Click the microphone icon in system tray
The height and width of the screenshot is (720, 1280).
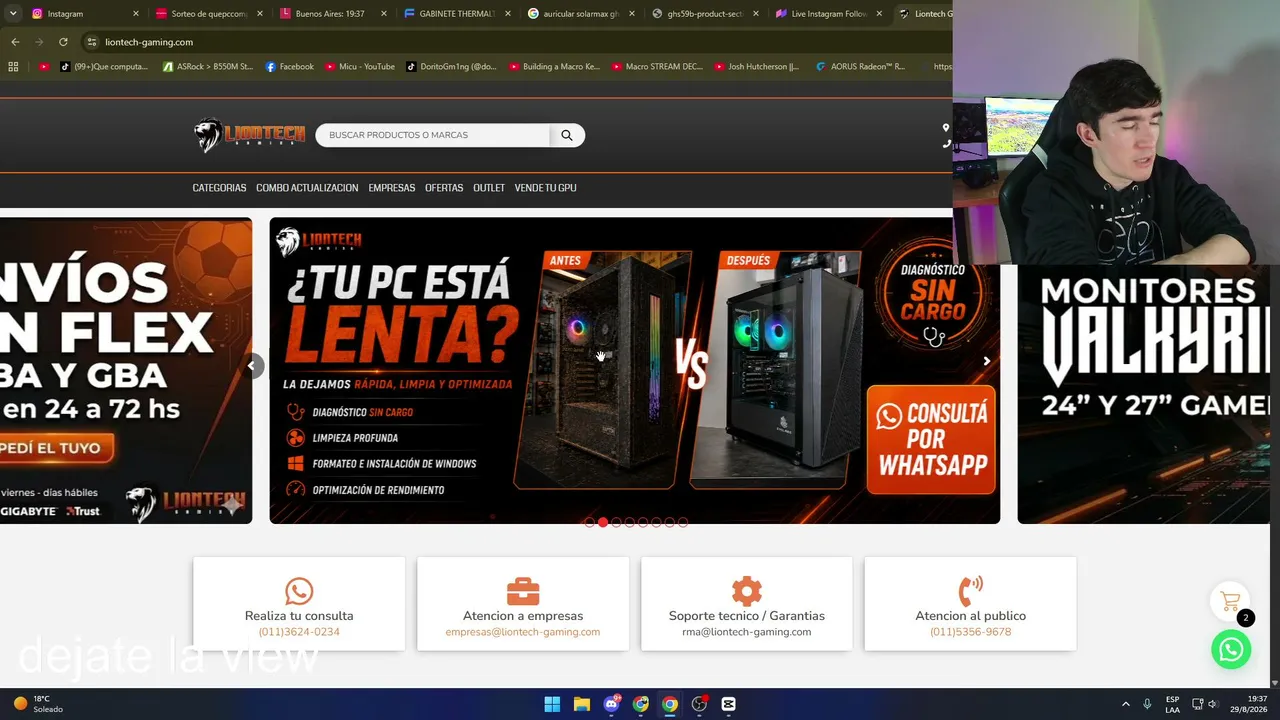click(1147, 704)
